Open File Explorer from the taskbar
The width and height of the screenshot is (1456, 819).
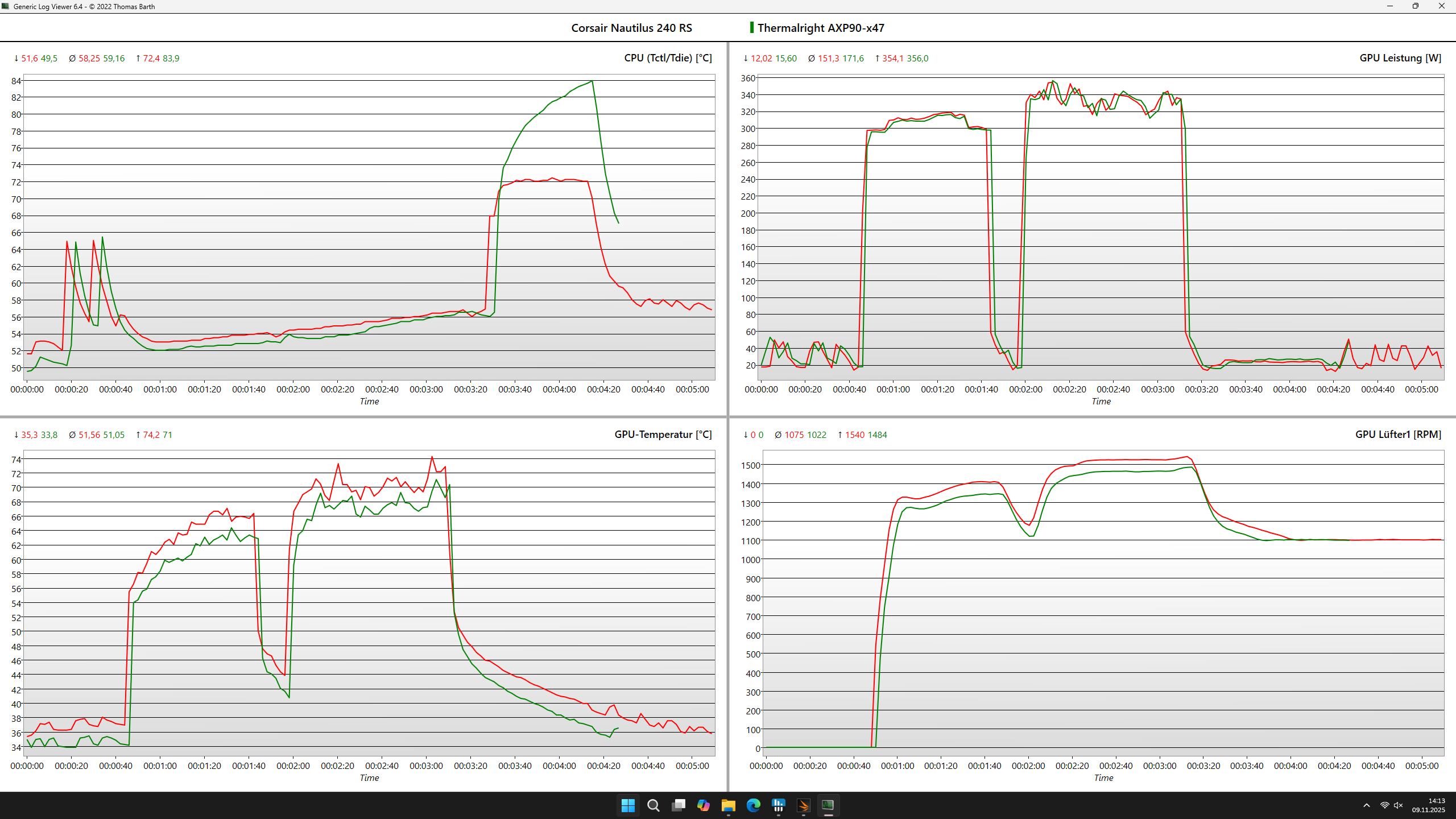(728, 805)
